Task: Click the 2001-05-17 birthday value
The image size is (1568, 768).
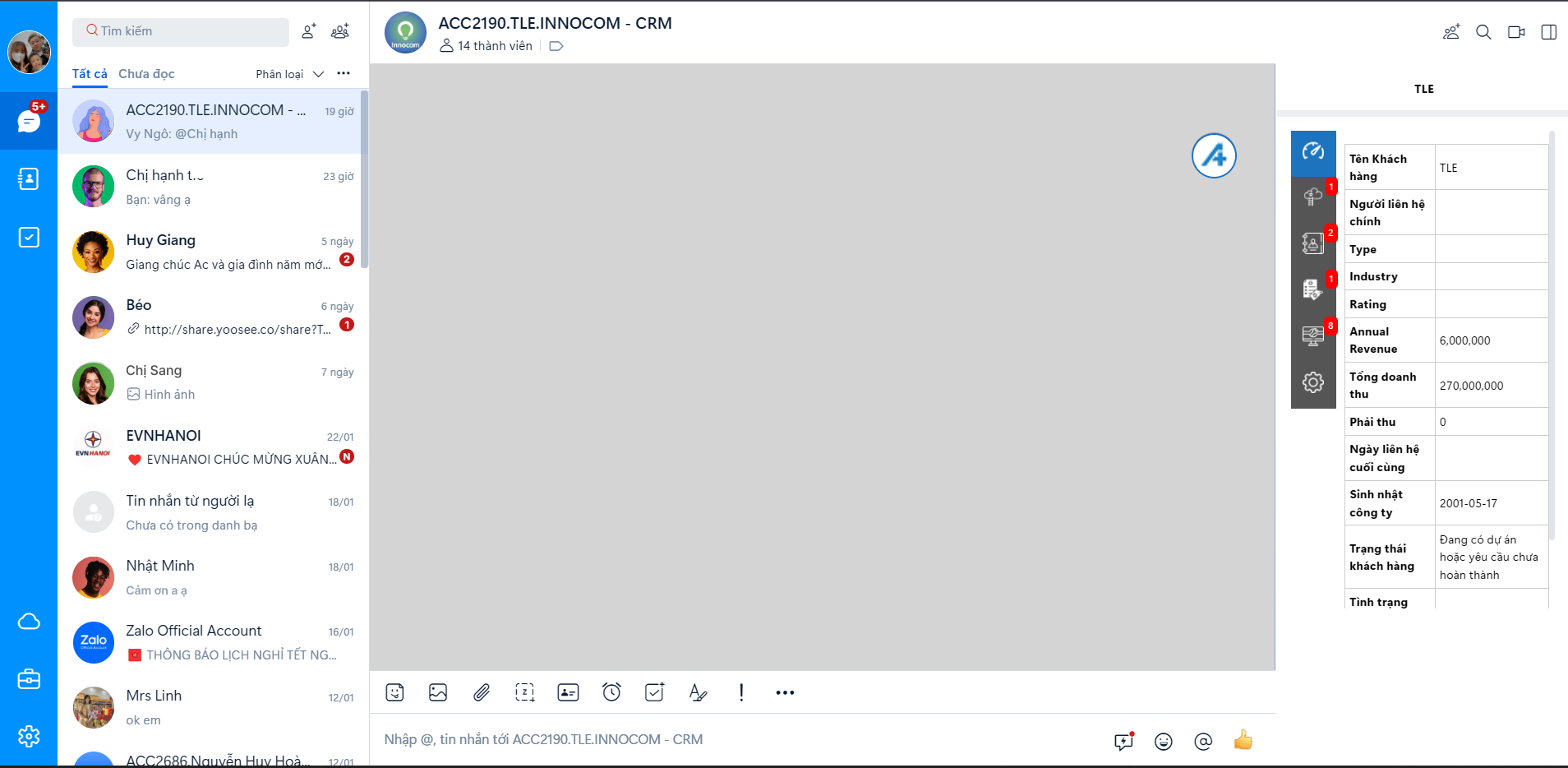Action: pos(1469,503)
